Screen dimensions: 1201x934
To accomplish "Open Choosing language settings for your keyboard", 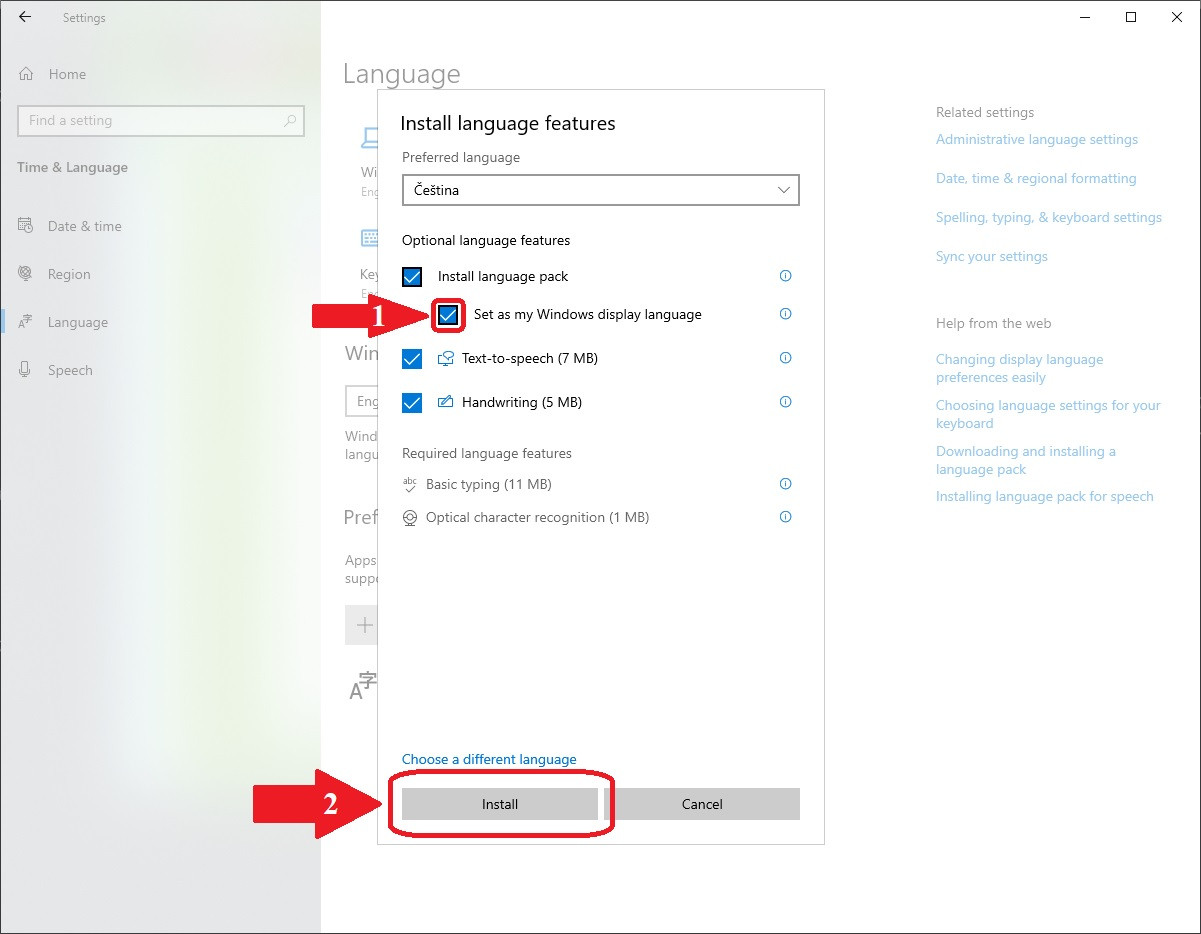I will pyautogui.click(x=1048, y=414).
